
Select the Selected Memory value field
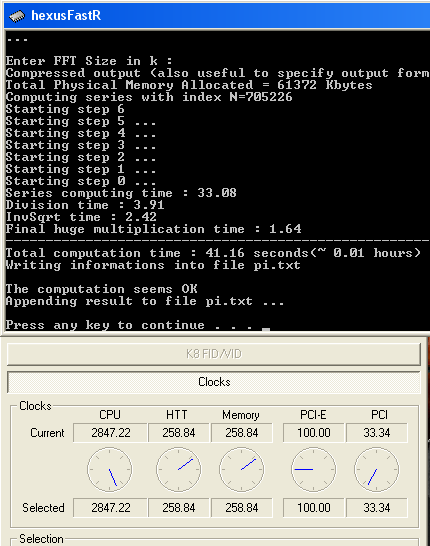(242, 508)
